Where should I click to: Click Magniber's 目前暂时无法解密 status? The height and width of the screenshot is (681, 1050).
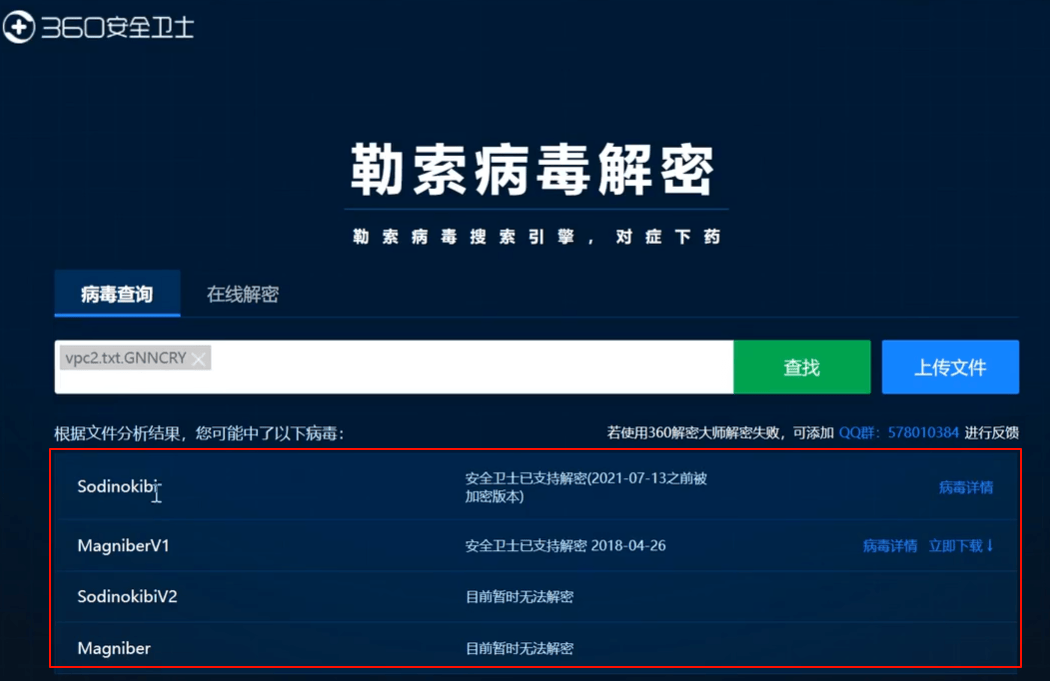[x=520, y=648]
